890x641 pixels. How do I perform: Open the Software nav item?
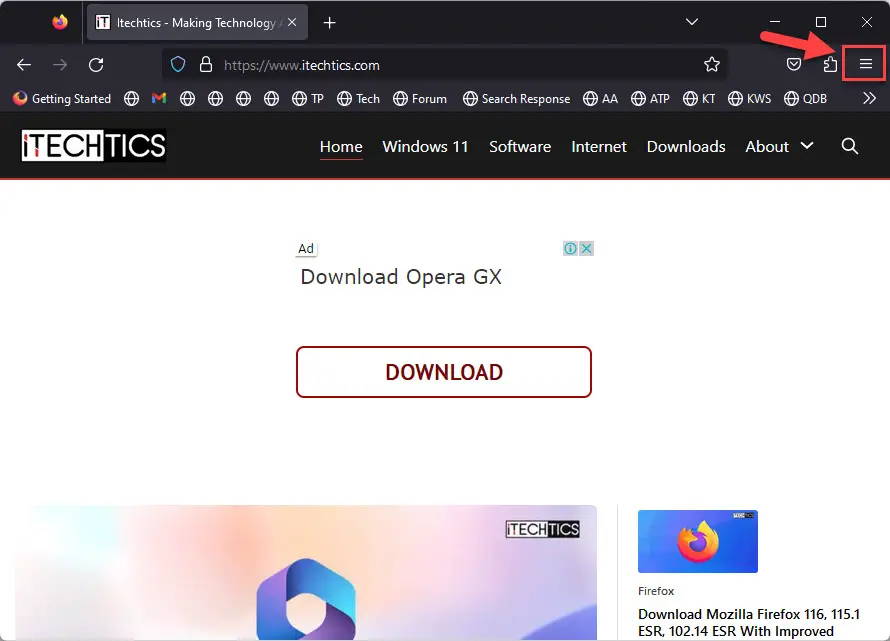coord(520,146)
